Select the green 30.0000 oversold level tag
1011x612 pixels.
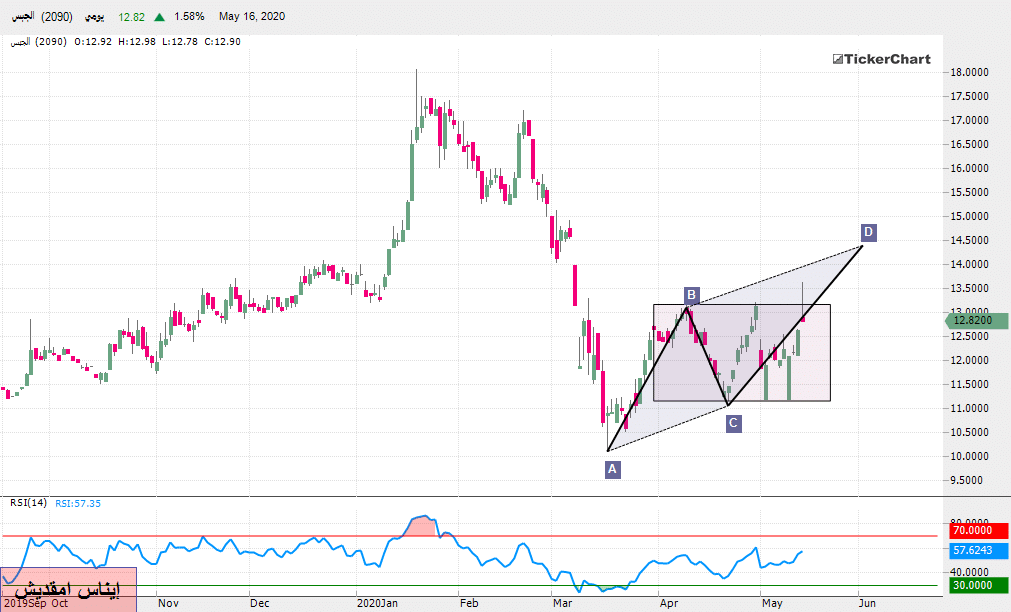tap(976, 585)
